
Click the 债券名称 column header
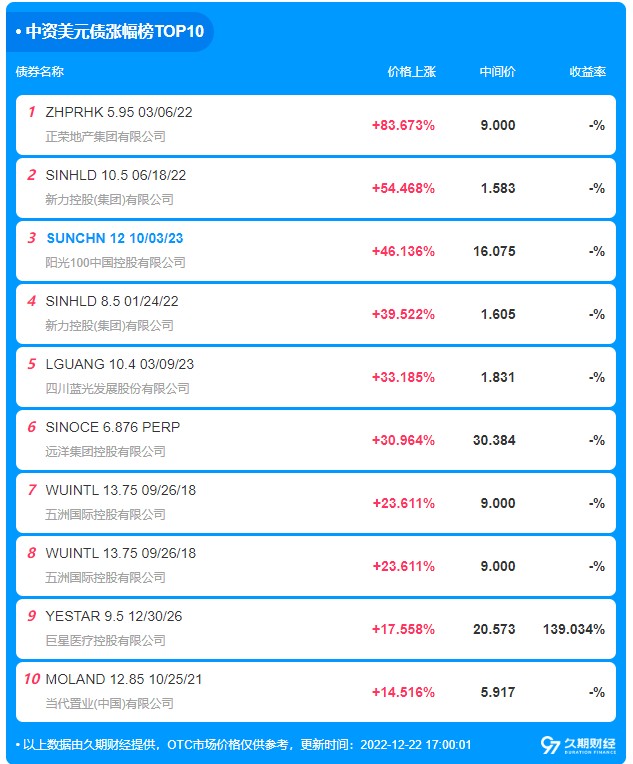pyautogui.click(x=39, y=72)
